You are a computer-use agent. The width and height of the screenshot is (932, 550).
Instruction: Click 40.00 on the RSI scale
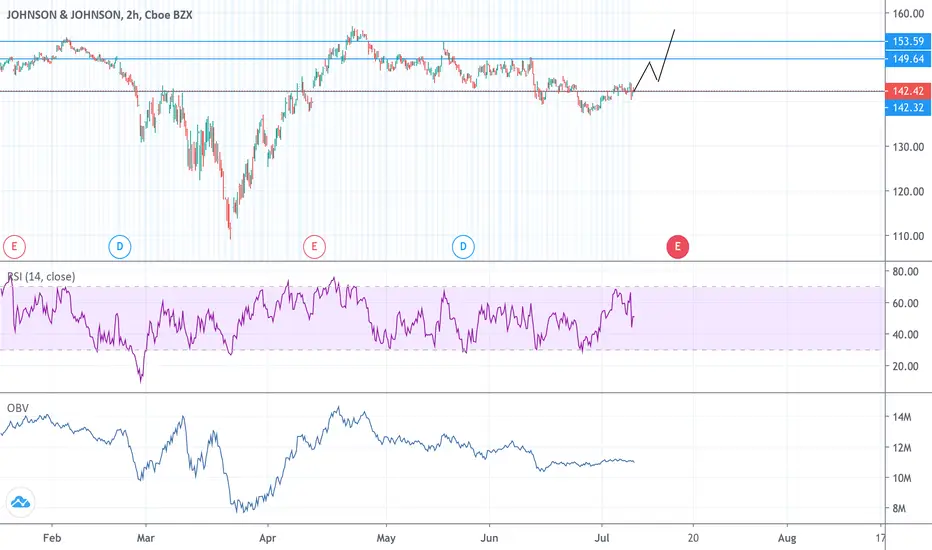(x=905, y=335)
